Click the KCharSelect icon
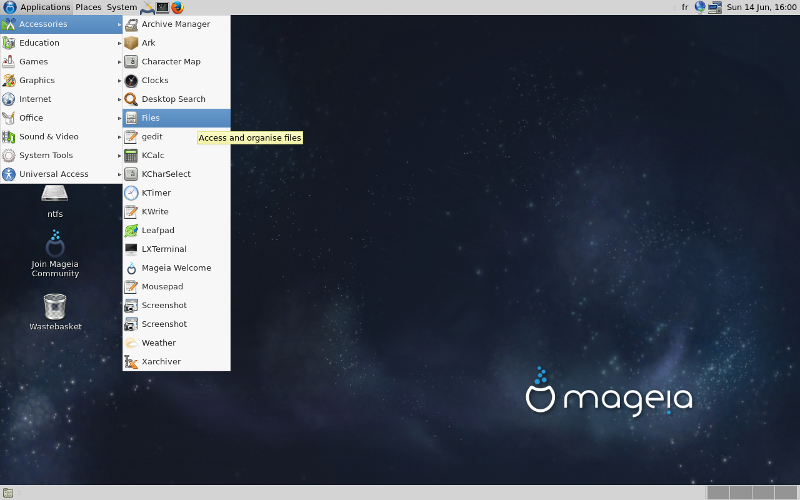 click(131, 174)
